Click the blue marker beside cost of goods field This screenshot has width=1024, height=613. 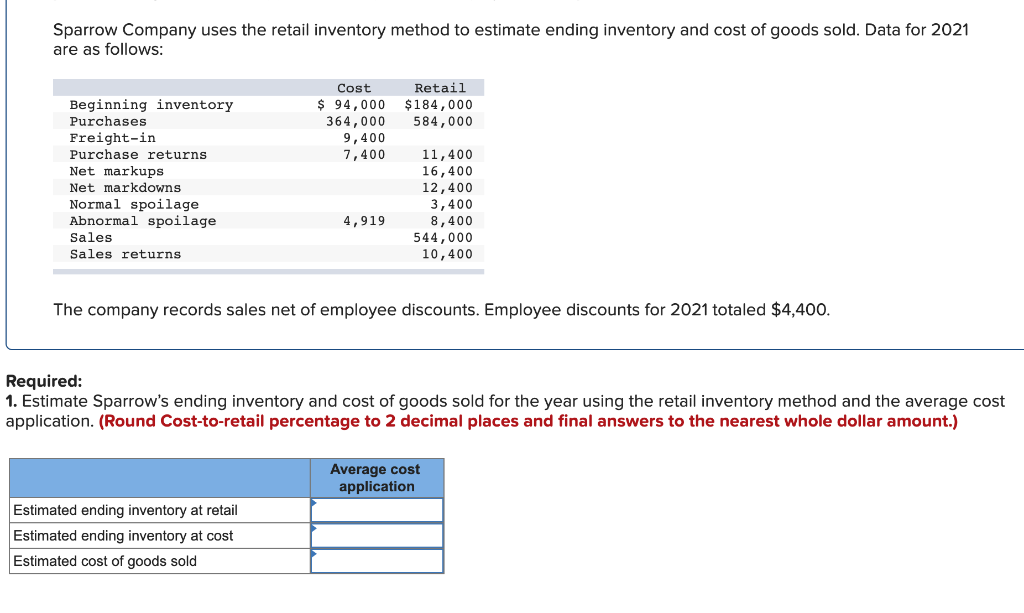[315, 556]
